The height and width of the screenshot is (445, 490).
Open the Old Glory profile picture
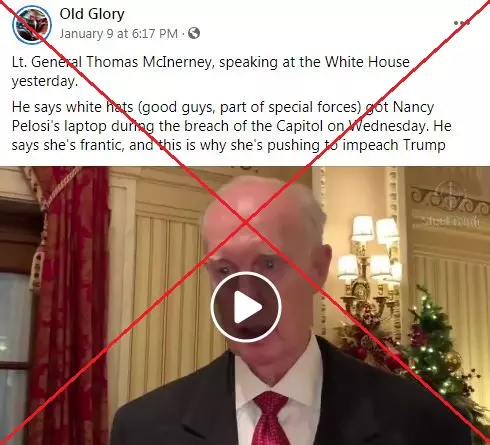(32, 24)
